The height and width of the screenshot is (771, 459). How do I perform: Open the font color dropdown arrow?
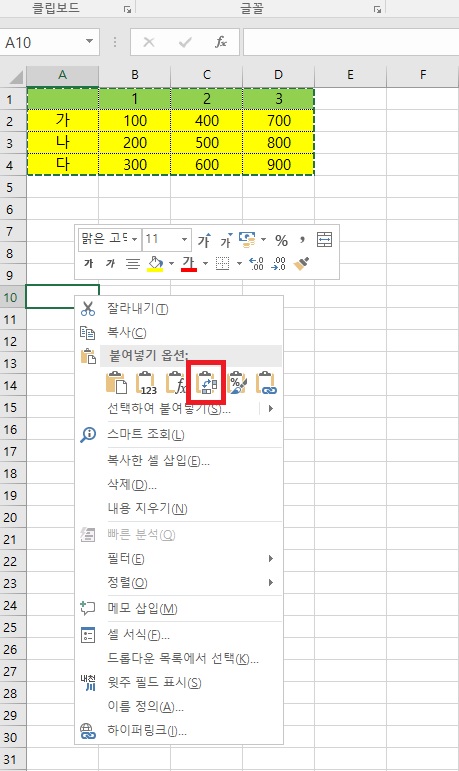coord(205,264)
